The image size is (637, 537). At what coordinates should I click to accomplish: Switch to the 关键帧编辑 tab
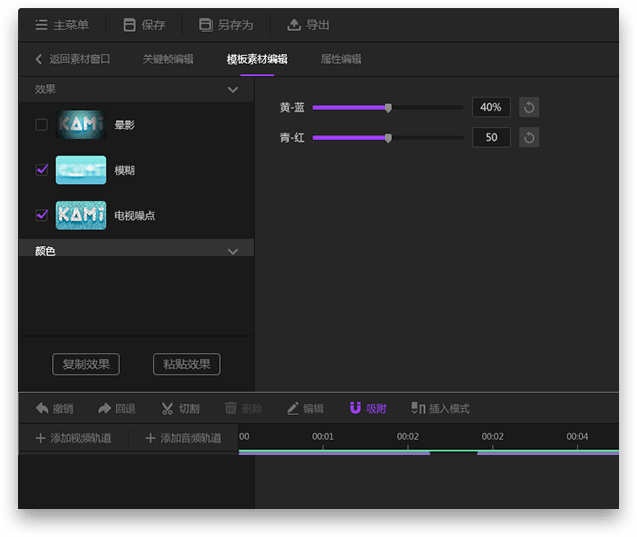click(168, 59)
